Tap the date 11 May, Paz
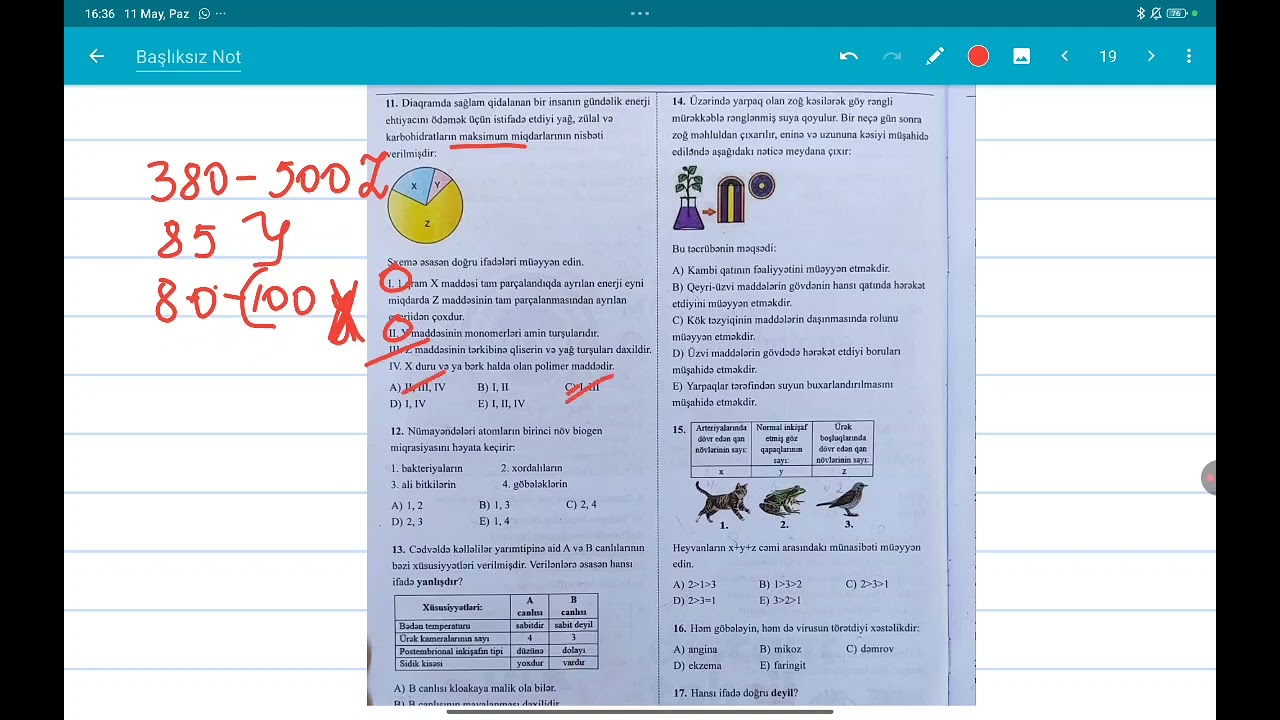 [157, 14]
